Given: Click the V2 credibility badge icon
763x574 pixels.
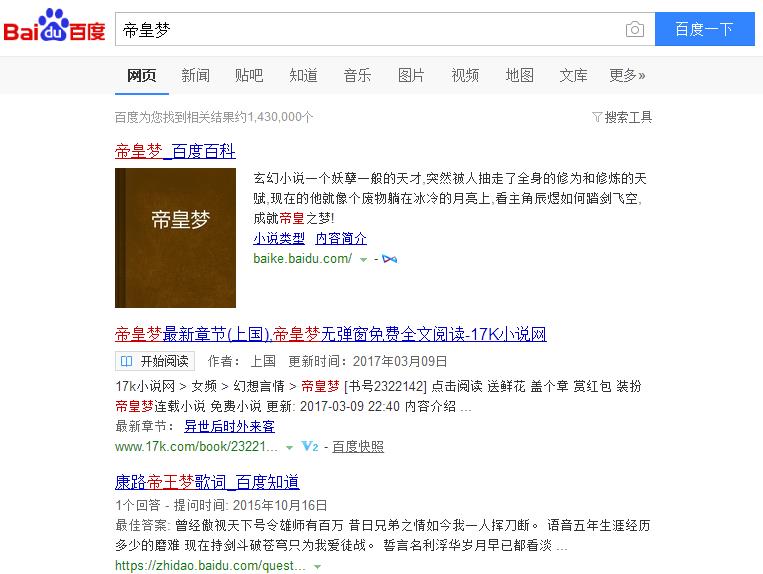Looking at the screenshot, I should 309,446.
